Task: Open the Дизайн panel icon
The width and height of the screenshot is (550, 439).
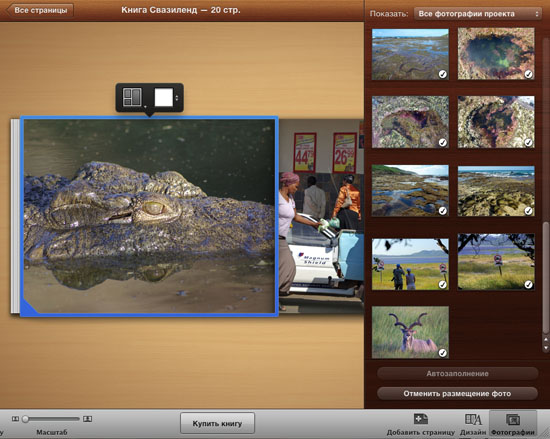Action: click(x=473, y=419)
